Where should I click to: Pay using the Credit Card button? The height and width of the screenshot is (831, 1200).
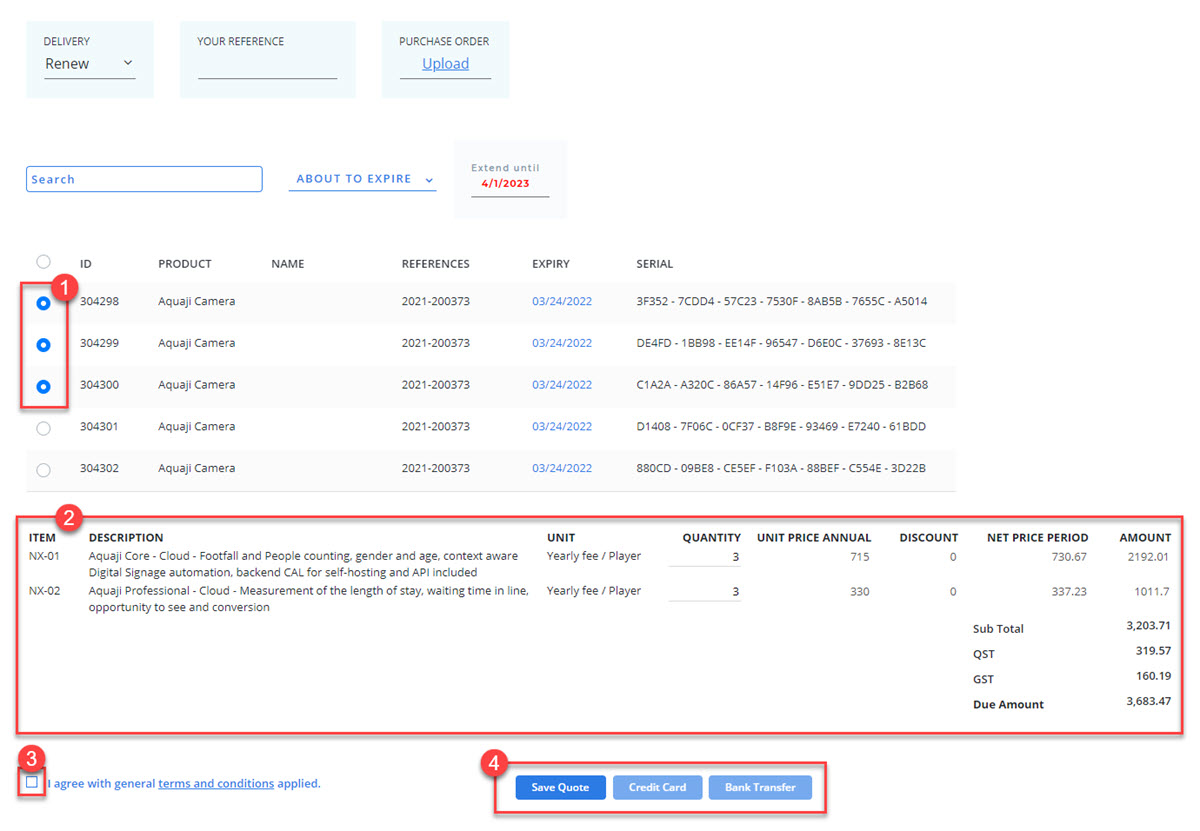pos(657,787)
